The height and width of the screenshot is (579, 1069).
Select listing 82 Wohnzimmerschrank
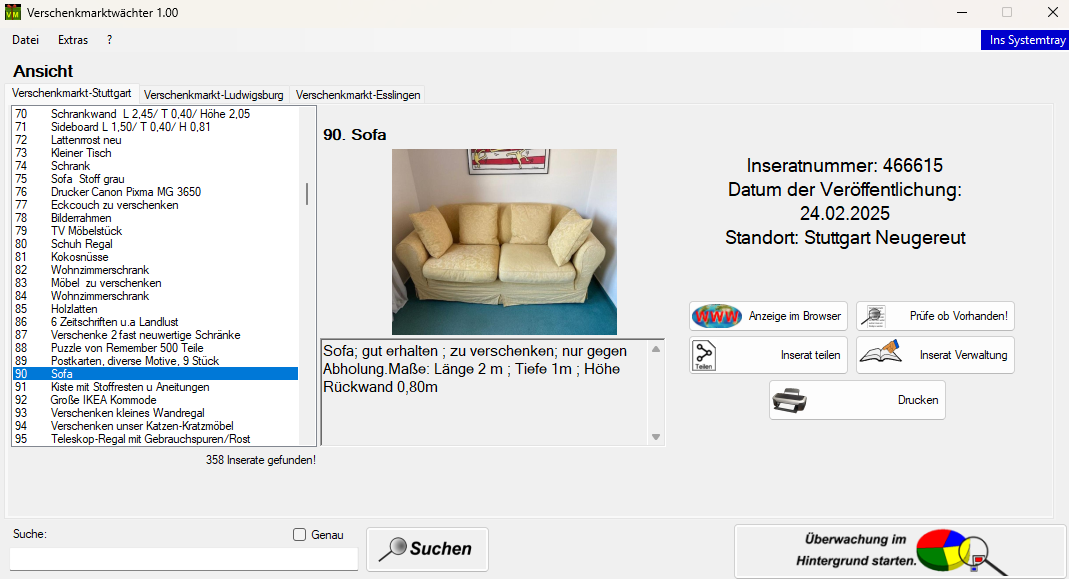click(155, 269)
